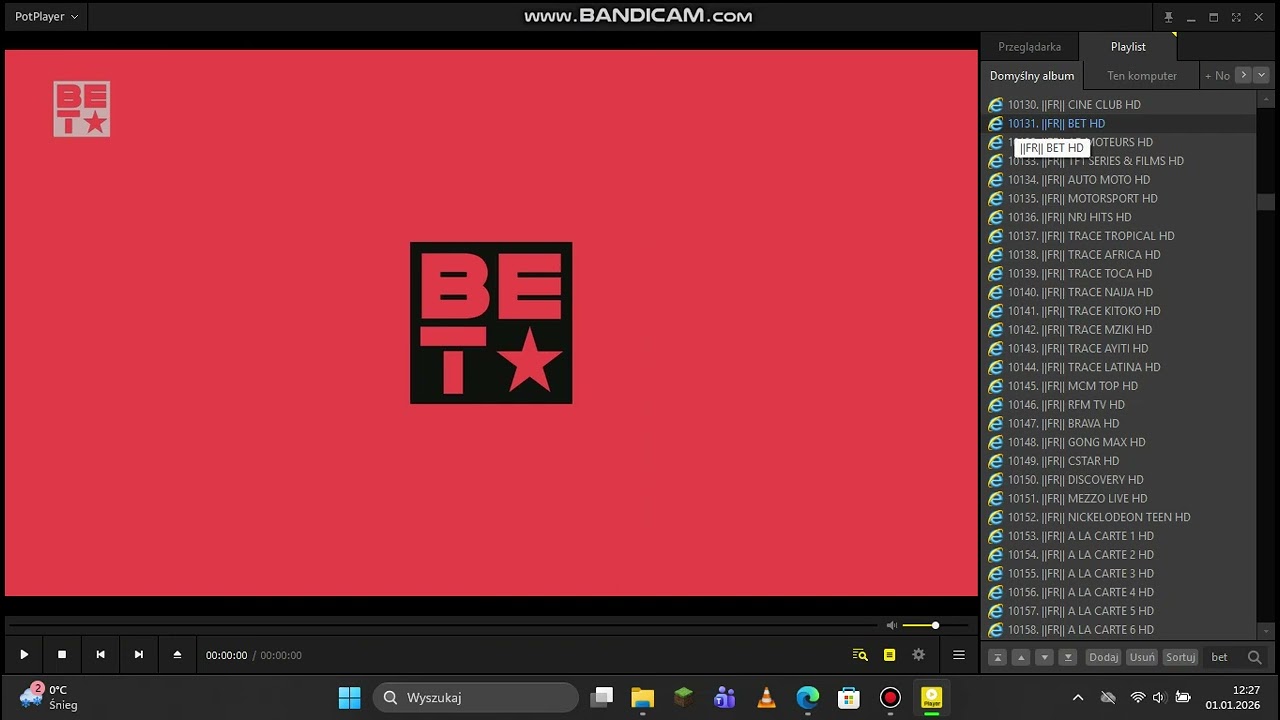The width and height of the screenshot is (1280, 720).
Task: Go to the previous playlist item
Action: 100,655
